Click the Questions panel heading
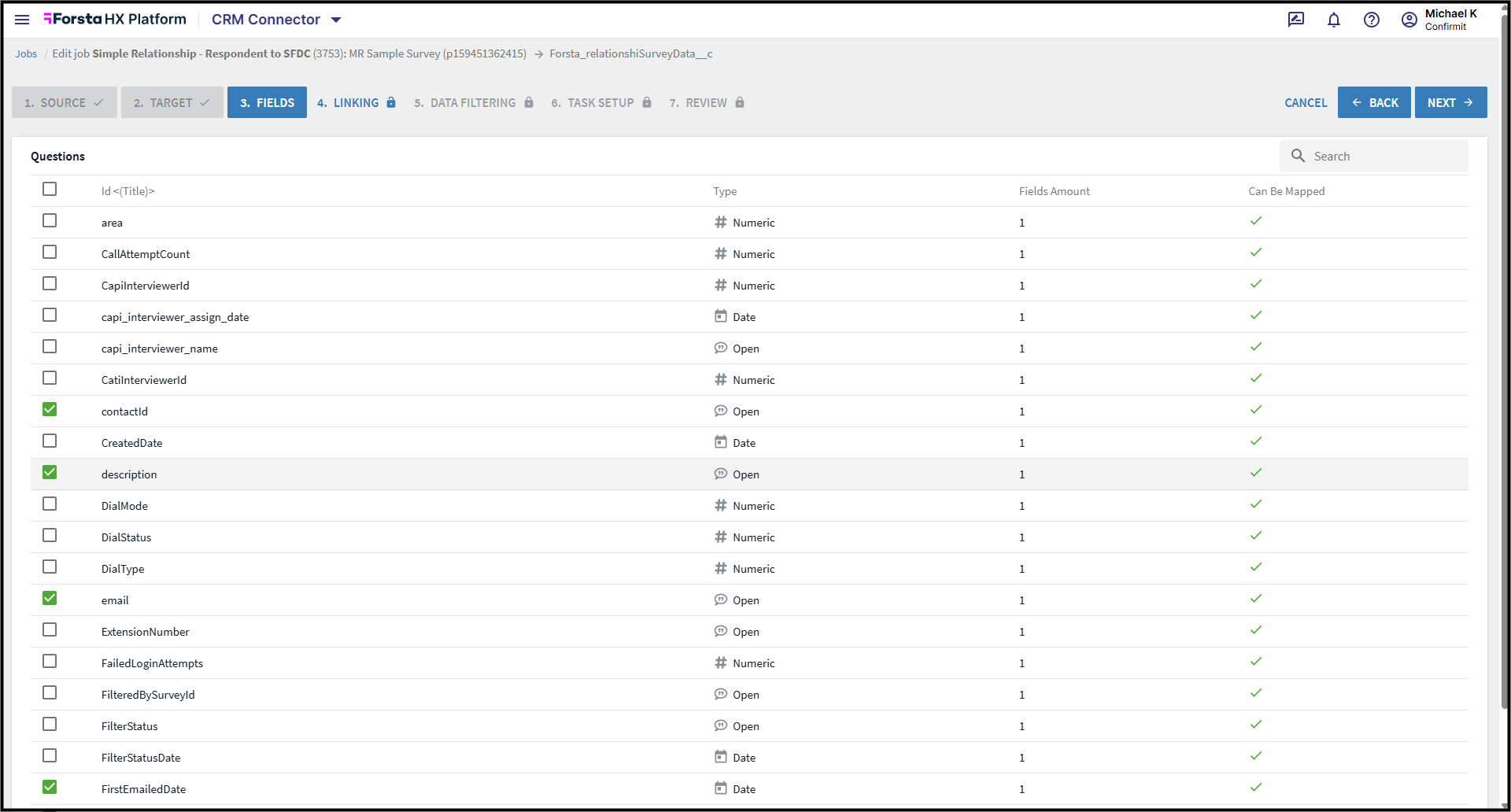Image resolution: width=1511 pixels, height=812 pixels. [x=57, y=156]
